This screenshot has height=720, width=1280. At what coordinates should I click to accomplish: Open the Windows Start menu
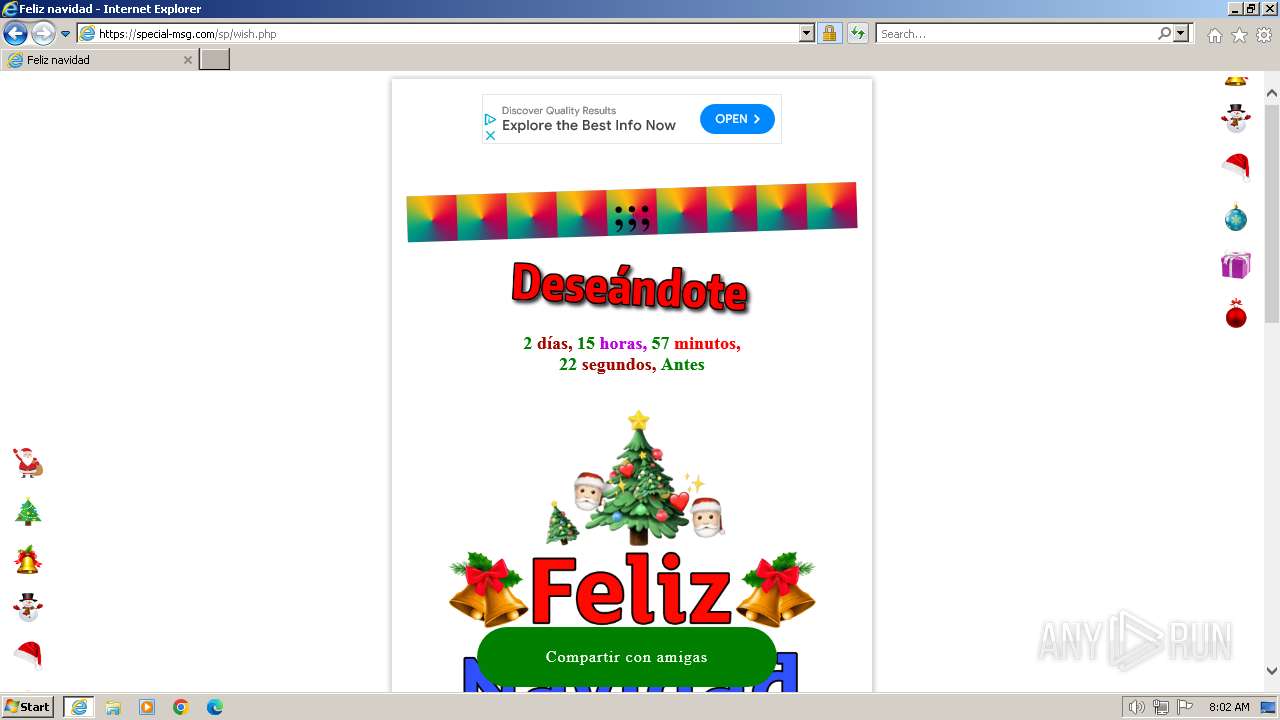click(28, 707)
